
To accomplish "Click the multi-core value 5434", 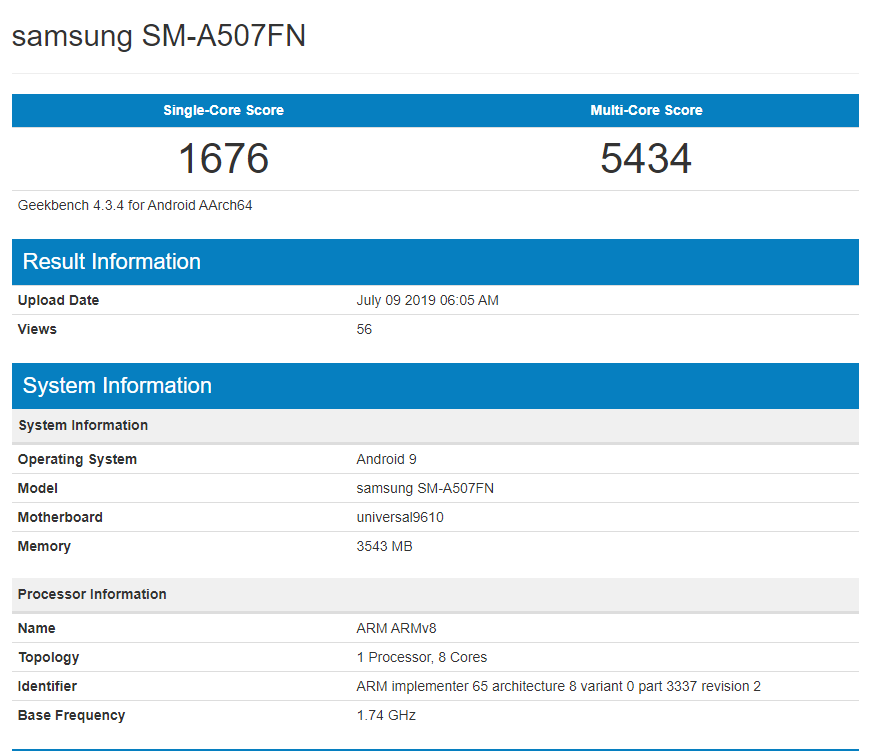I will point(646,159).
